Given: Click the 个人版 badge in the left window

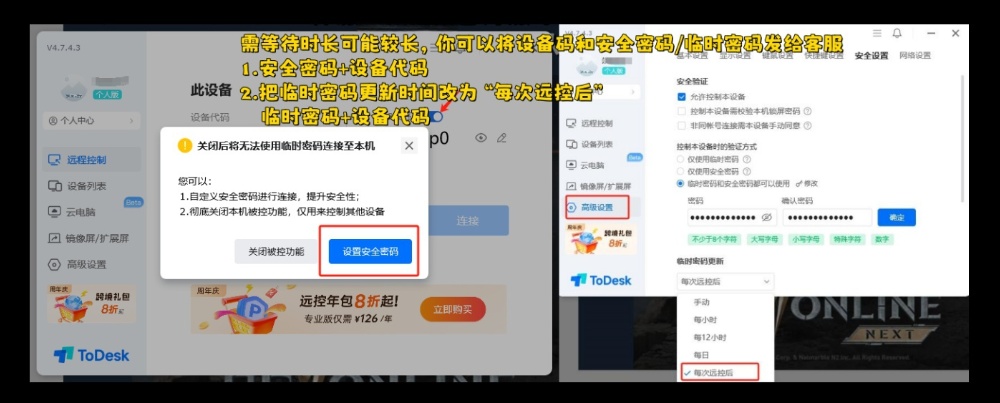Looking at the screenshot, I should pos(106,94).
